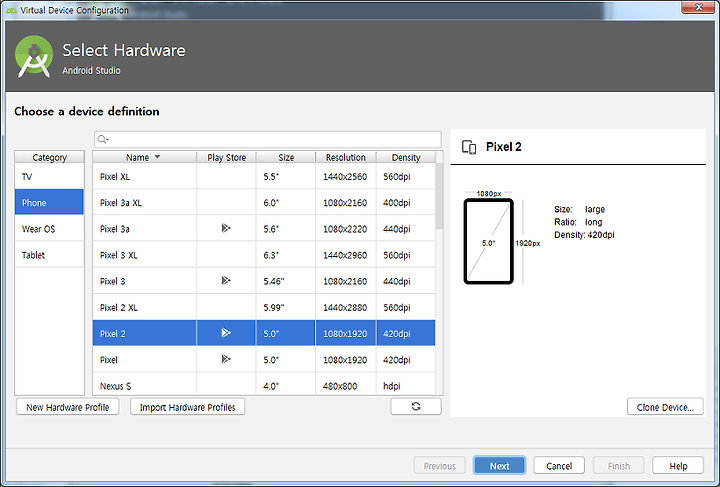Click the 6.3" size cell
720x487 pixels.
[x=286, y=255]
